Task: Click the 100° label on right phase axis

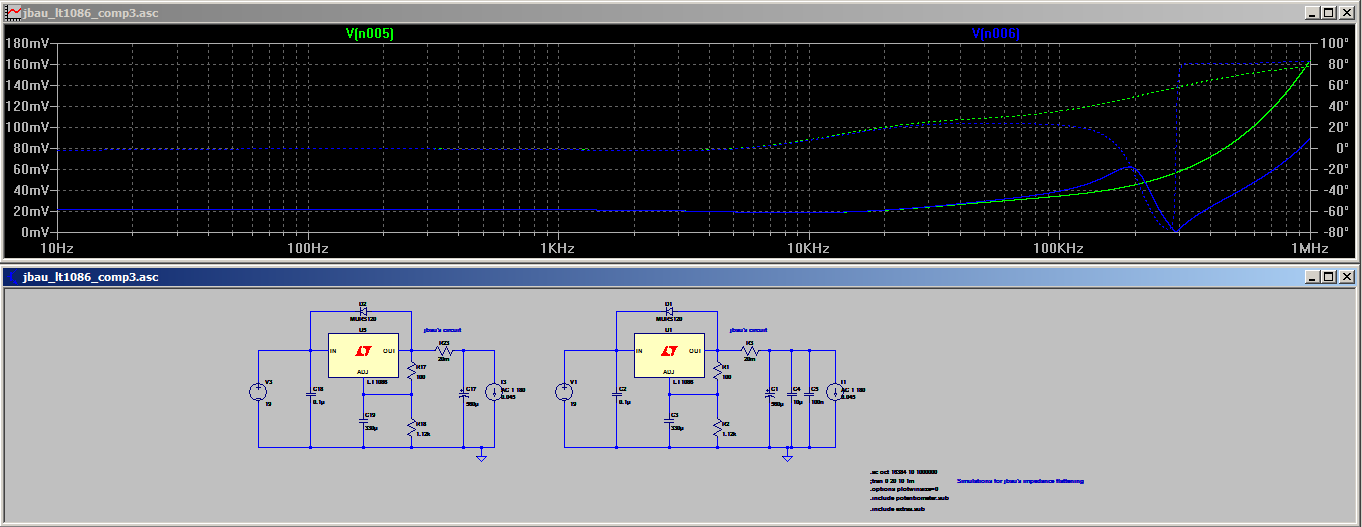Action: [x=1332, y=44]
